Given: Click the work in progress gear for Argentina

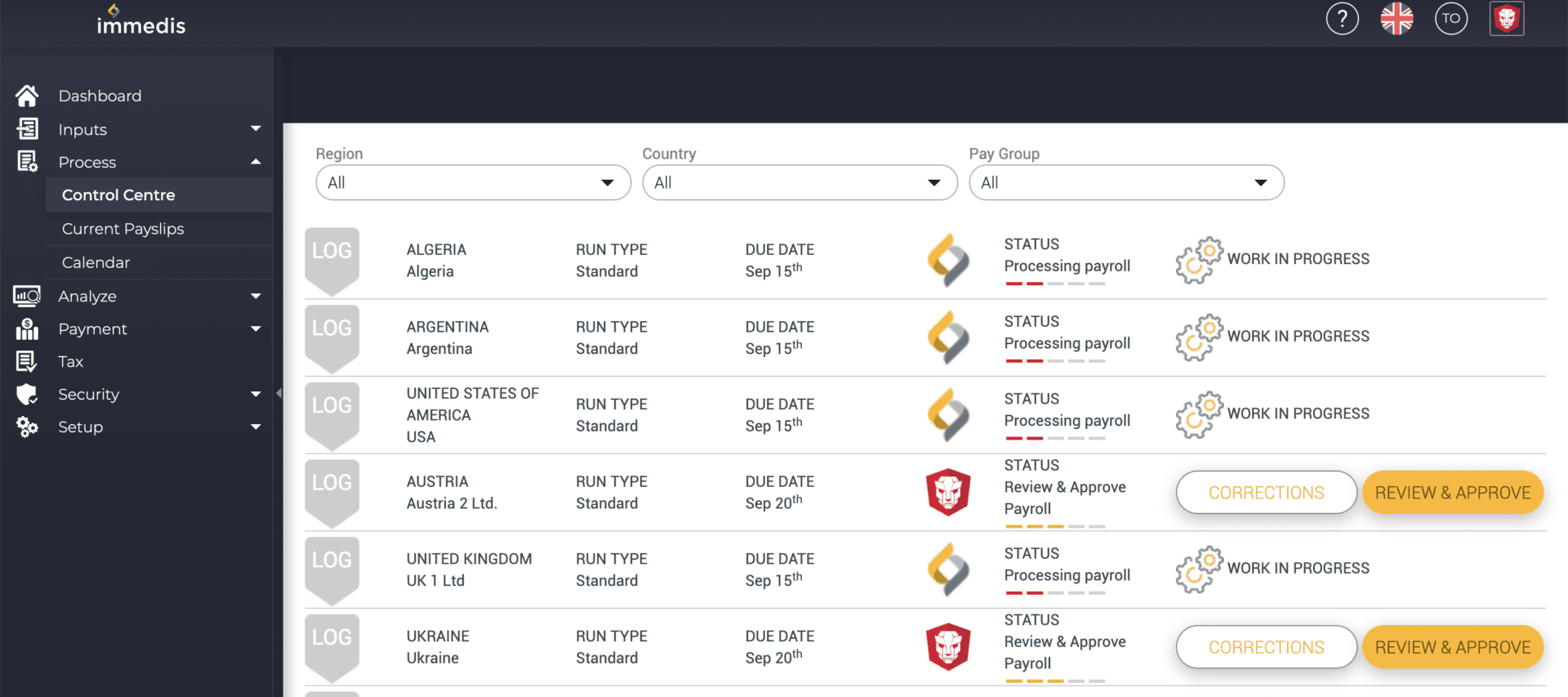Looking at the screenshot, I should tap(1198, 337).
